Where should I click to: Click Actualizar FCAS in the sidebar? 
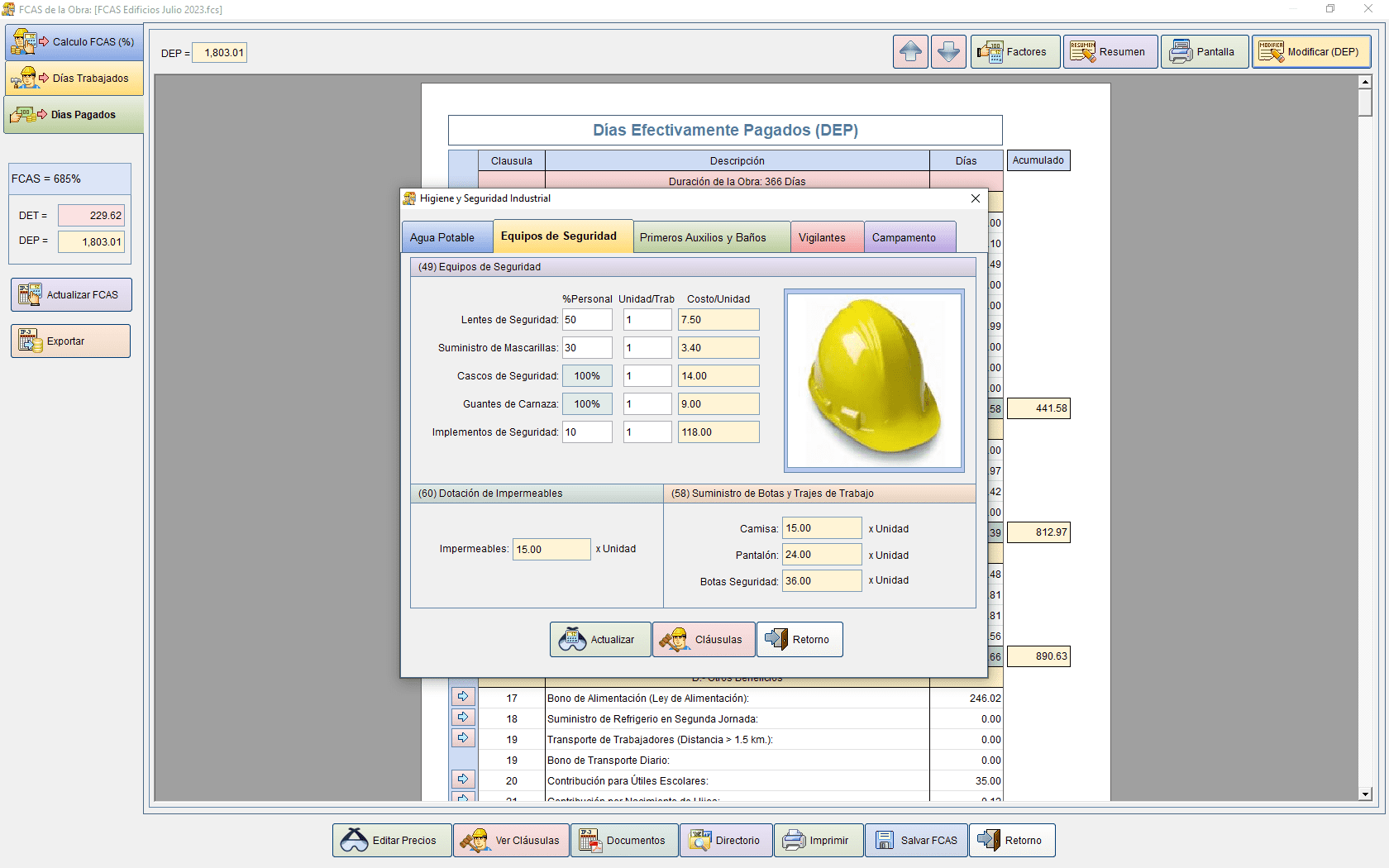point(71,295)
